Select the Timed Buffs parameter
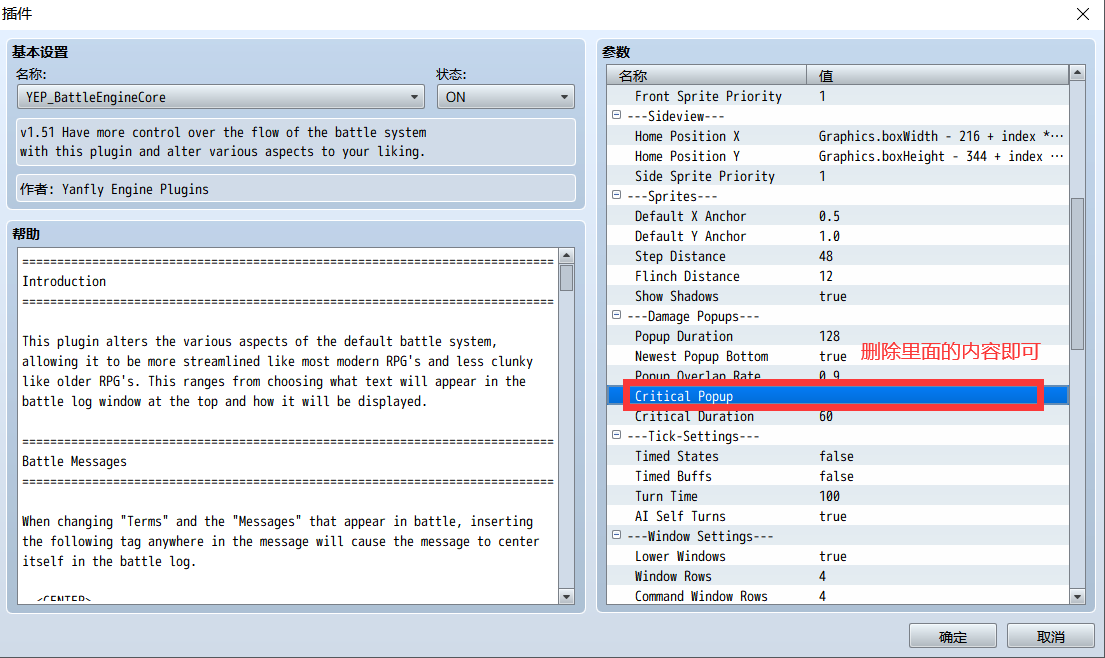The image size is (1105, 658). tap(838, 476)
